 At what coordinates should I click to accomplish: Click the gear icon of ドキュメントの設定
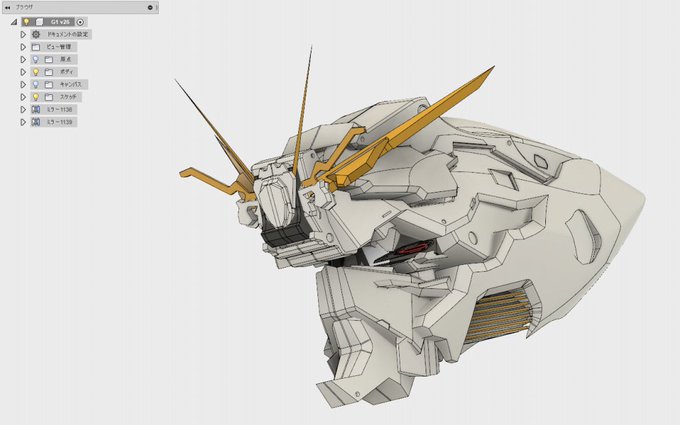pyautogui.click(x=36, y=34)
